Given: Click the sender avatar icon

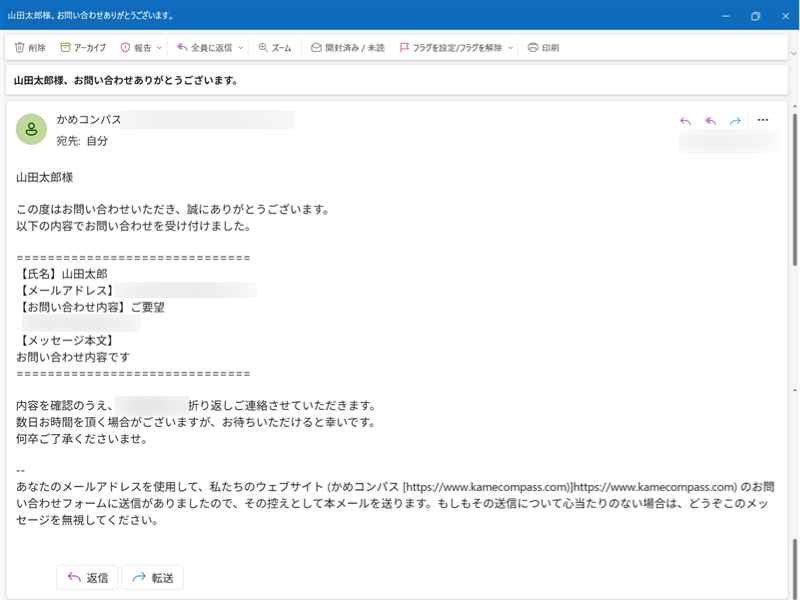Looking at the screenshot, I should pos(32,129).
